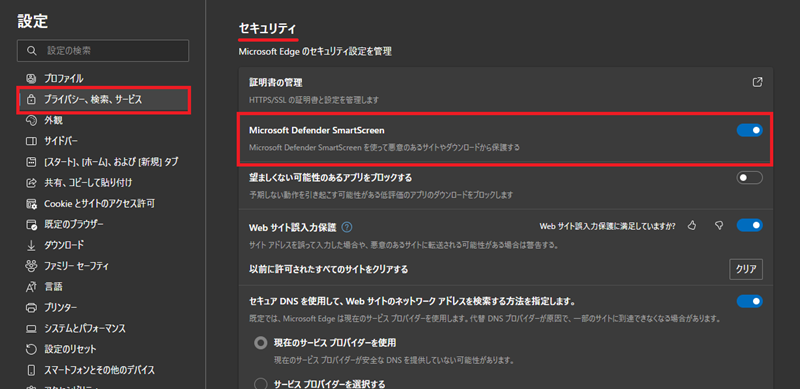The image size is (800, 389).
Task: Click the download arrow icon beside ダウンロード
Action: pos(32,245)
